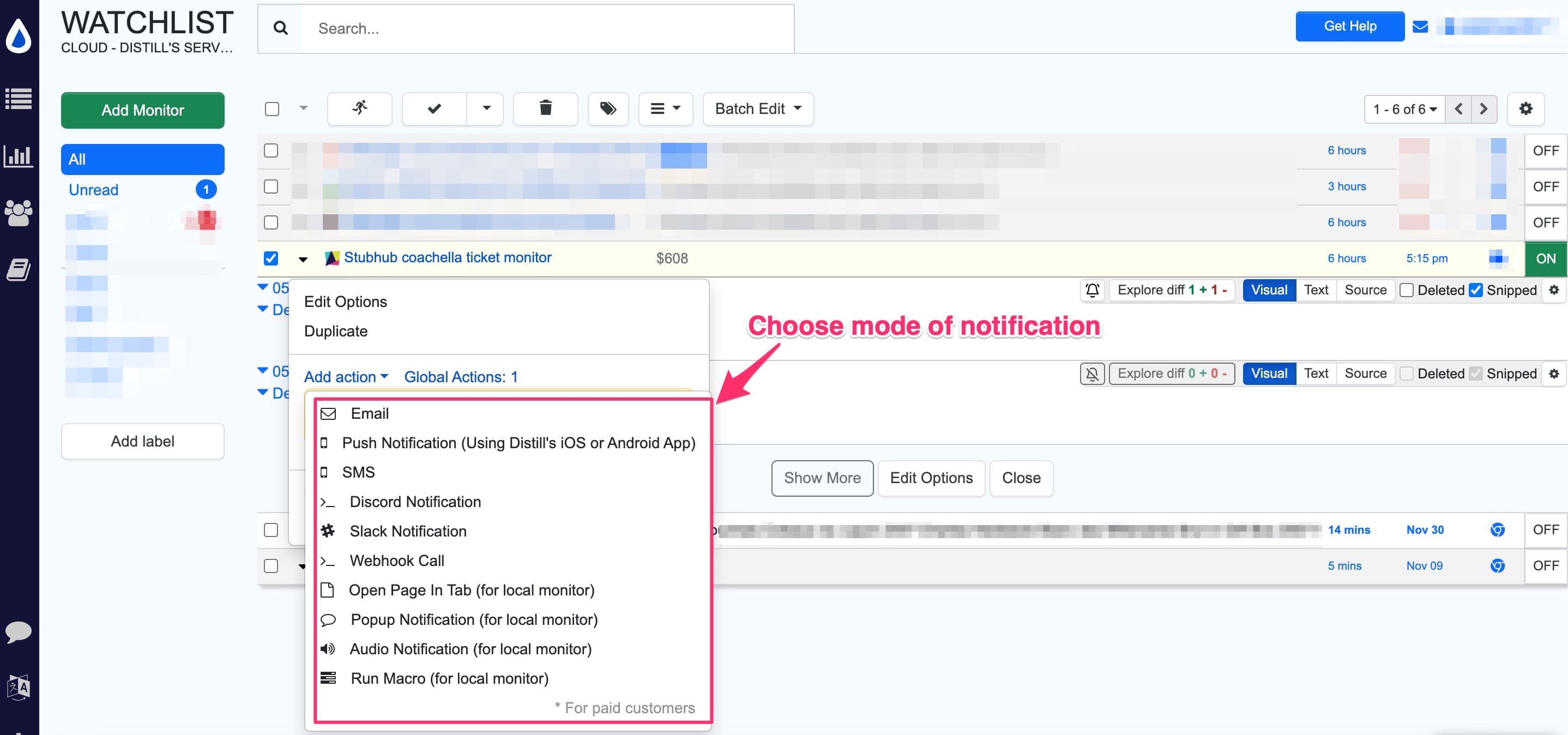Open the analytics chart panel in sidebar
This screenshot has width=1568, height=735.
coord(19,156)
